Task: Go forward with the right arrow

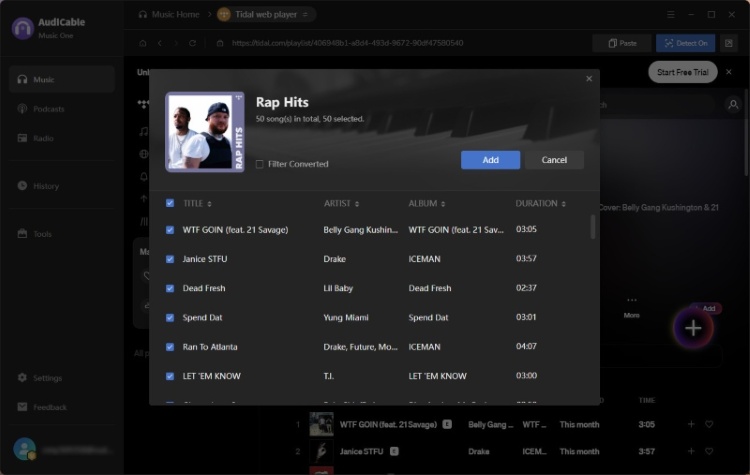Action: [x=176, y=43]
